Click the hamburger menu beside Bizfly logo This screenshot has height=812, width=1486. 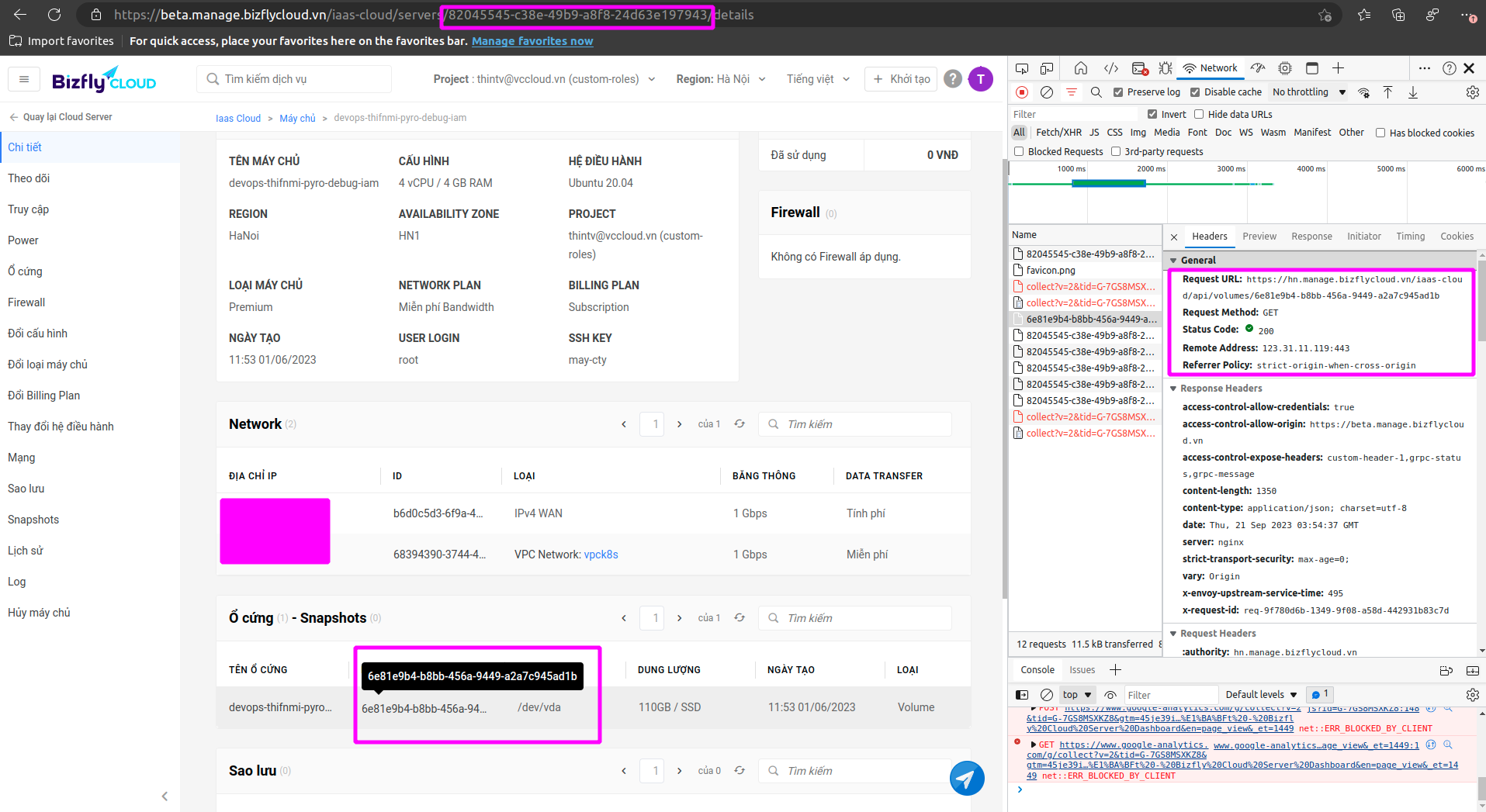click(24, 79)
